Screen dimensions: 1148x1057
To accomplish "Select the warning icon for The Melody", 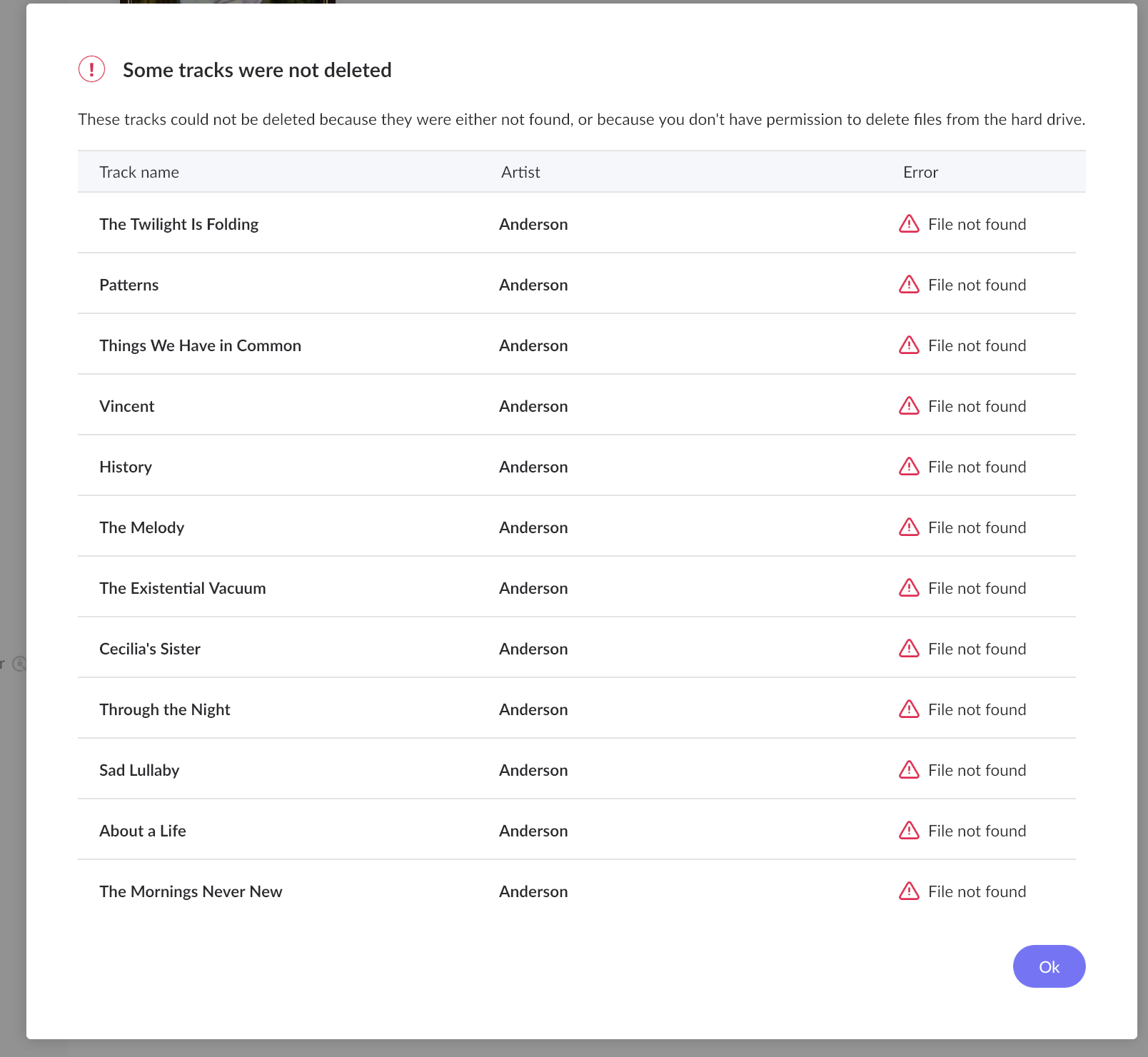I will (909, 527).
